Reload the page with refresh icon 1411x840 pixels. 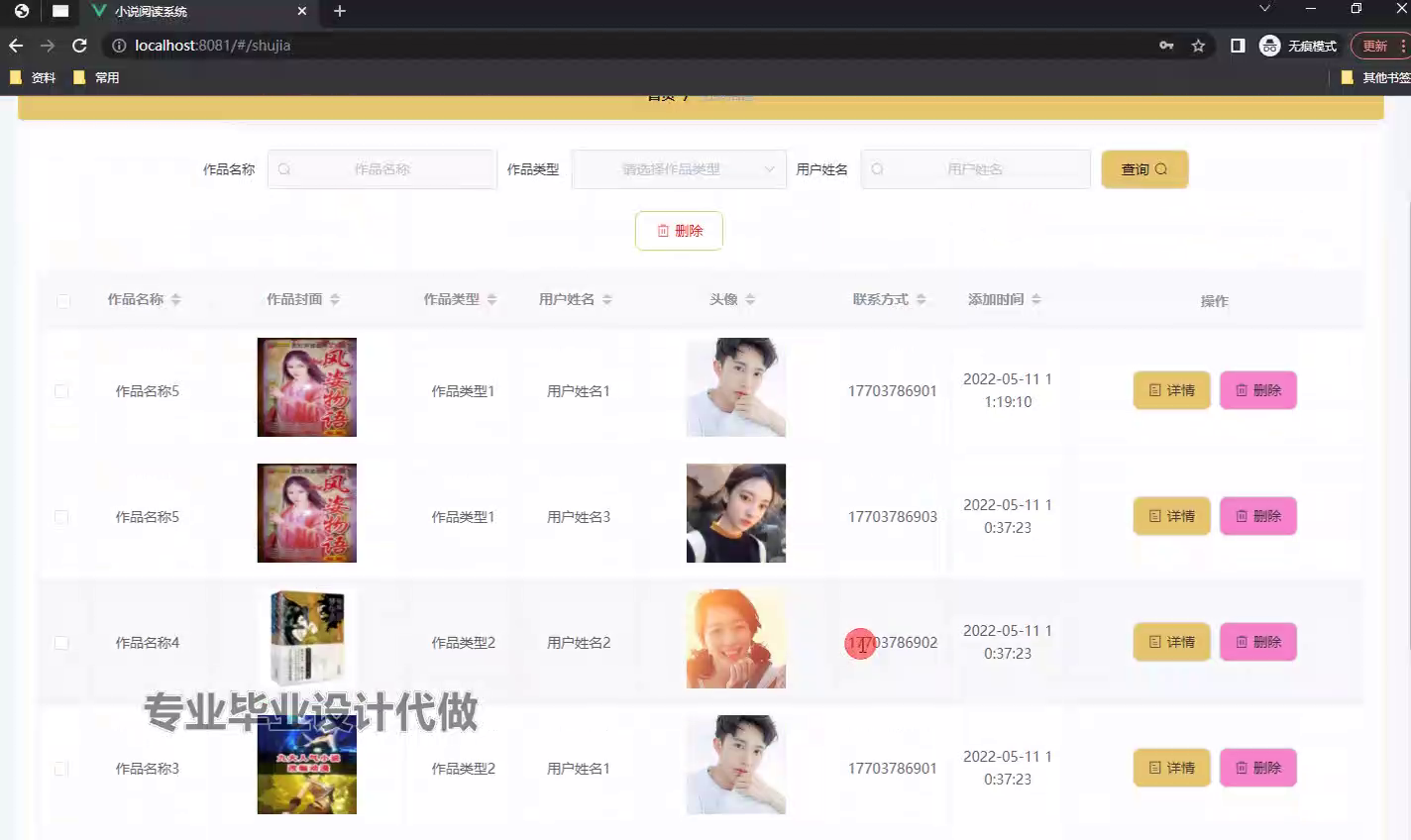click(x=80, y=46)
